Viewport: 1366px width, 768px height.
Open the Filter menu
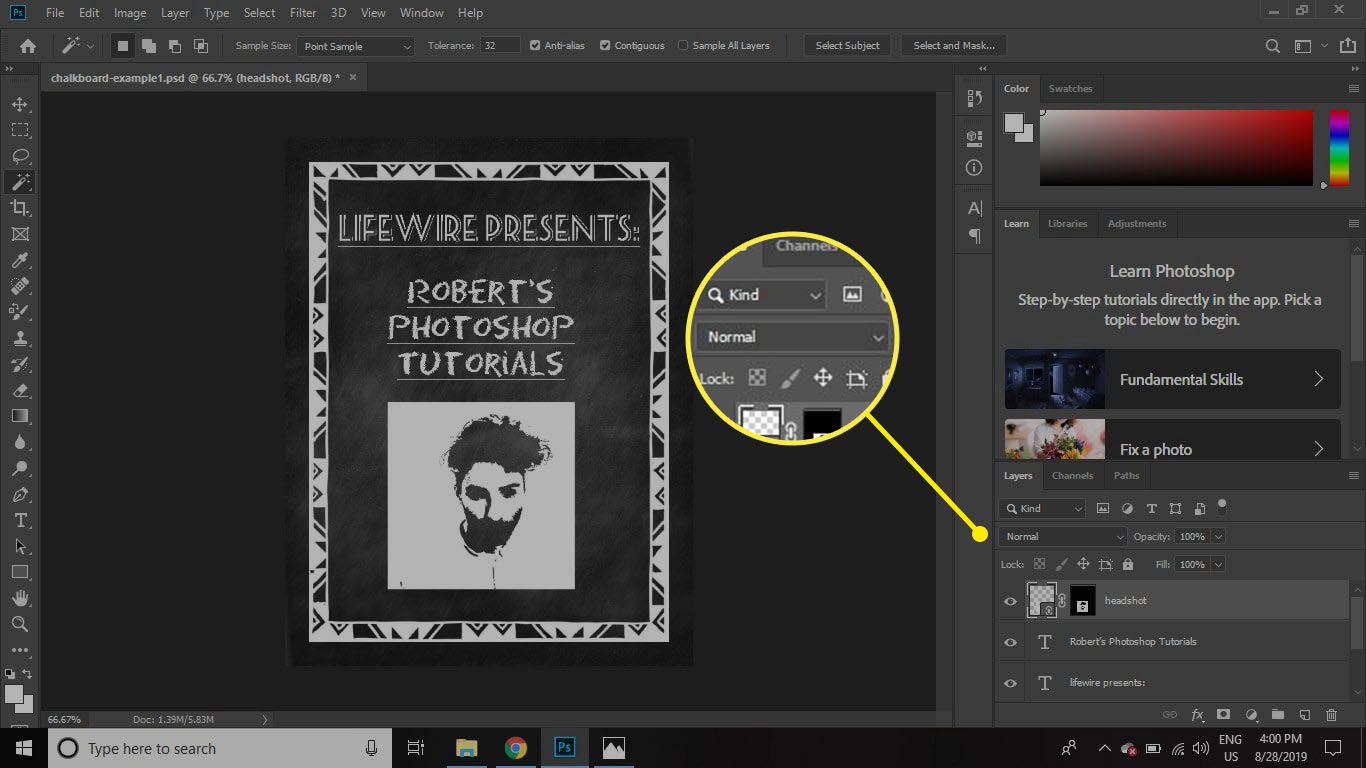303,13
